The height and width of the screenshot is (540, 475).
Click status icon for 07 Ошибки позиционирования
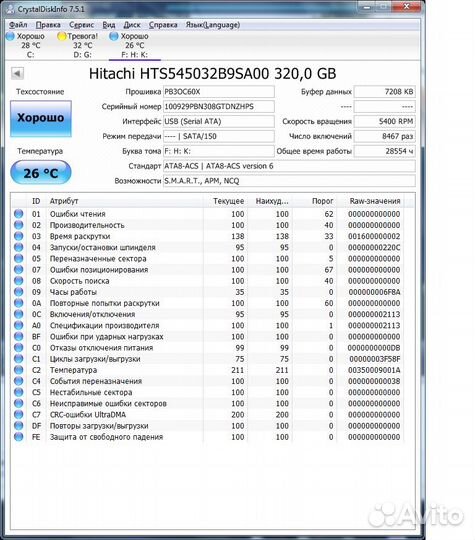pyautogui.click(x=19, y=270)
